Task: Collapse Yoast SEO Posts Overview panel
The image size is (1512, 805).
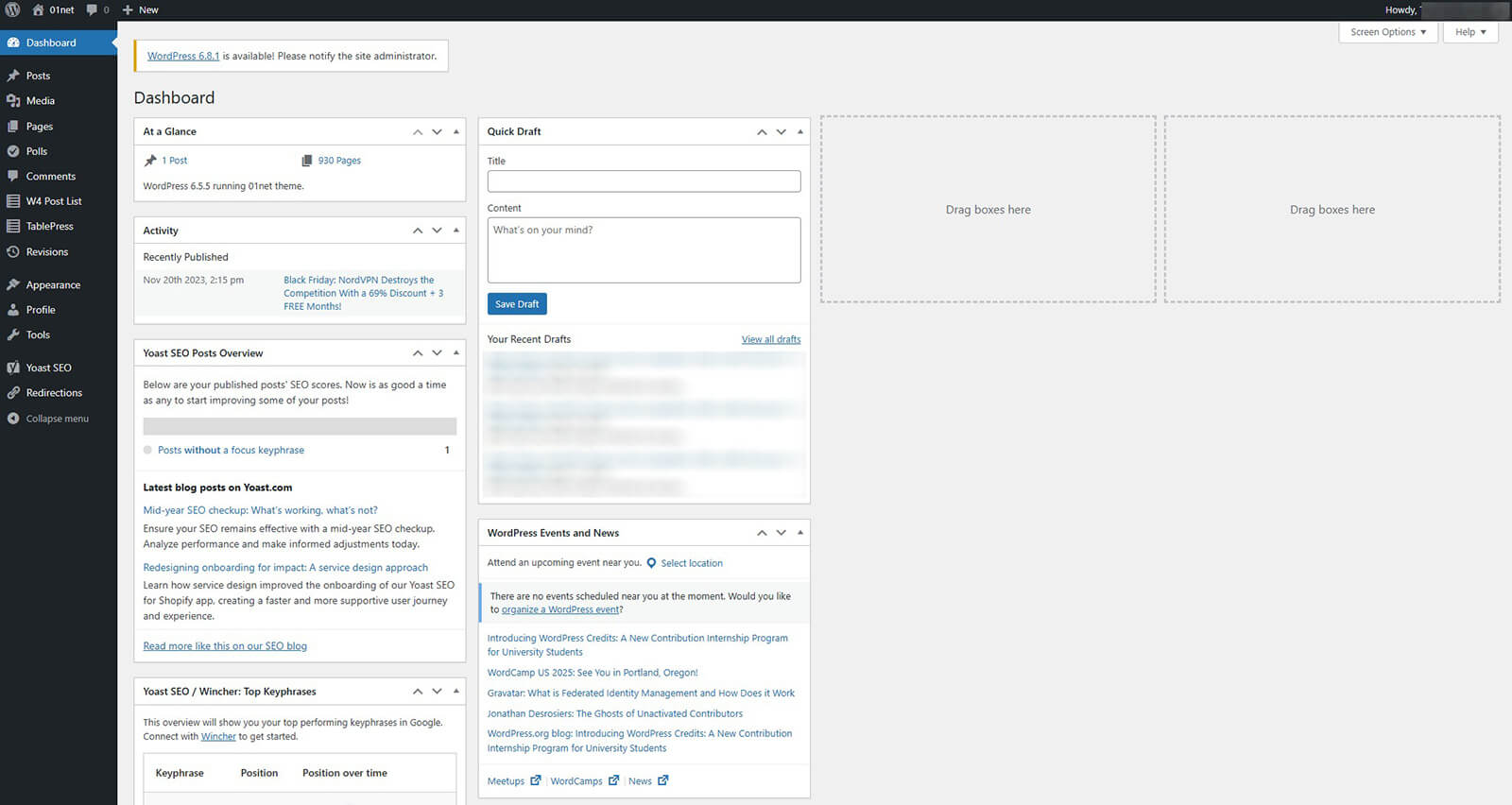Action: pyautogui.click(x=456, y=353)
